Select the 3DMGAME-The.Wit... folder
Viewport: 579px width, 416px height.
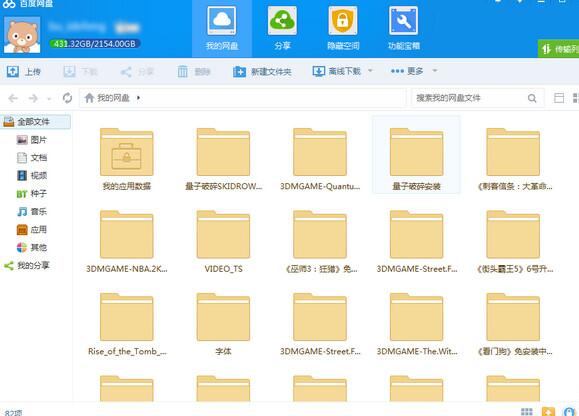417,324
